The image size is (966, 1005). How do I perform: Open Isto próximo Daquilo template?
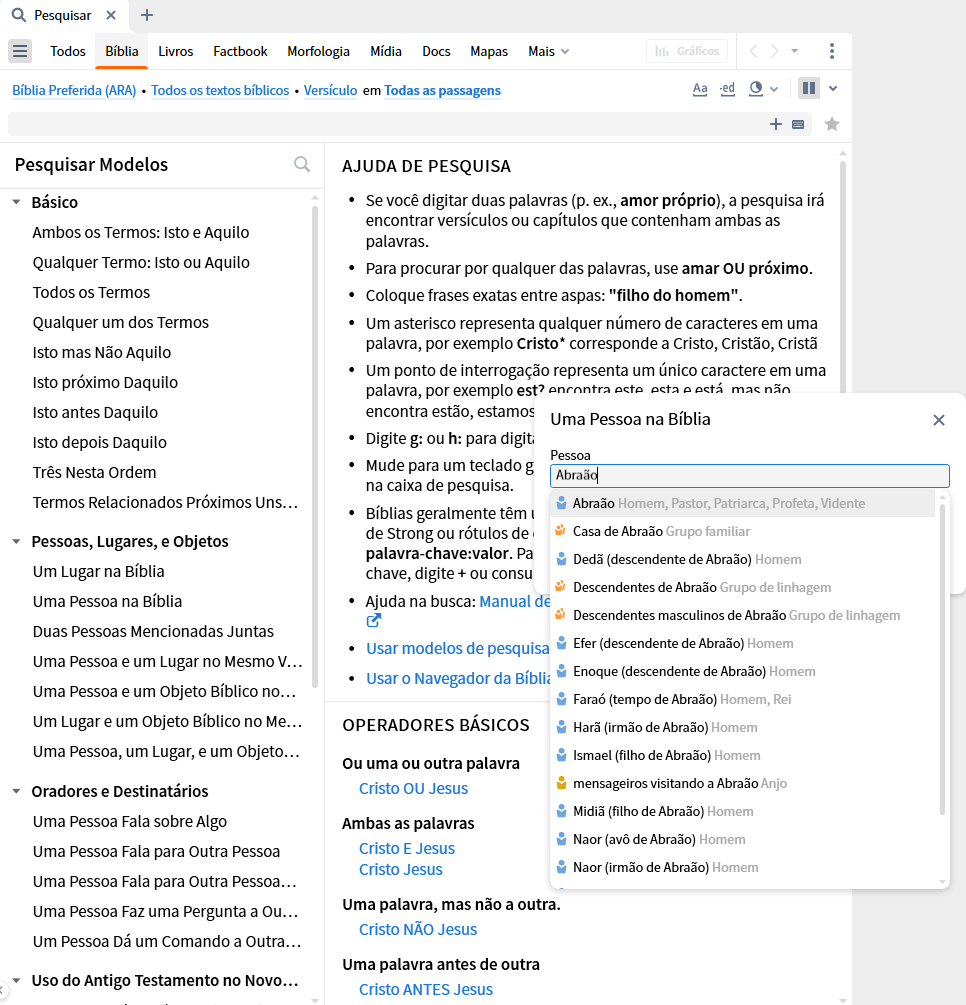[105, 383]
